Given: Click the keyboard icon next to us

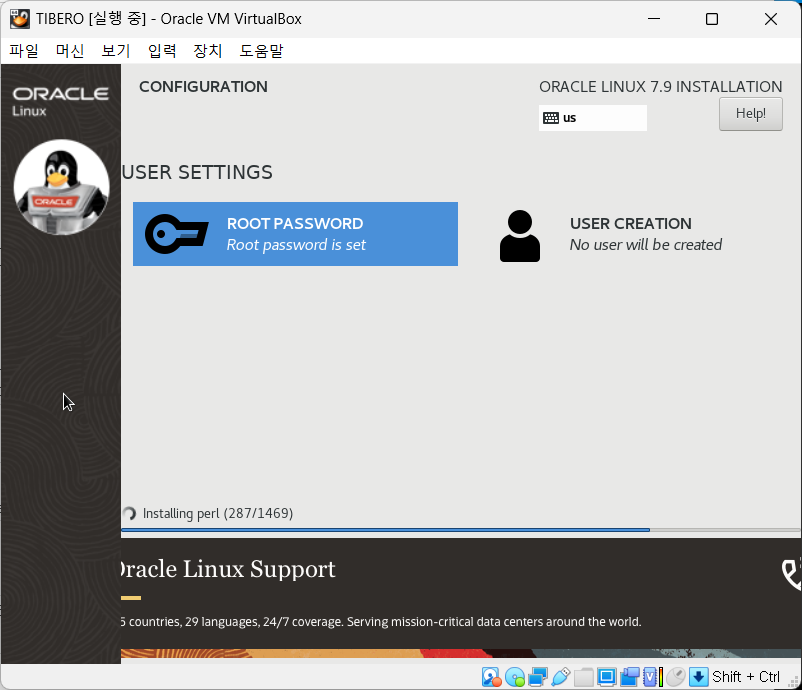Looking at the screenshot, I should point(551,118).
